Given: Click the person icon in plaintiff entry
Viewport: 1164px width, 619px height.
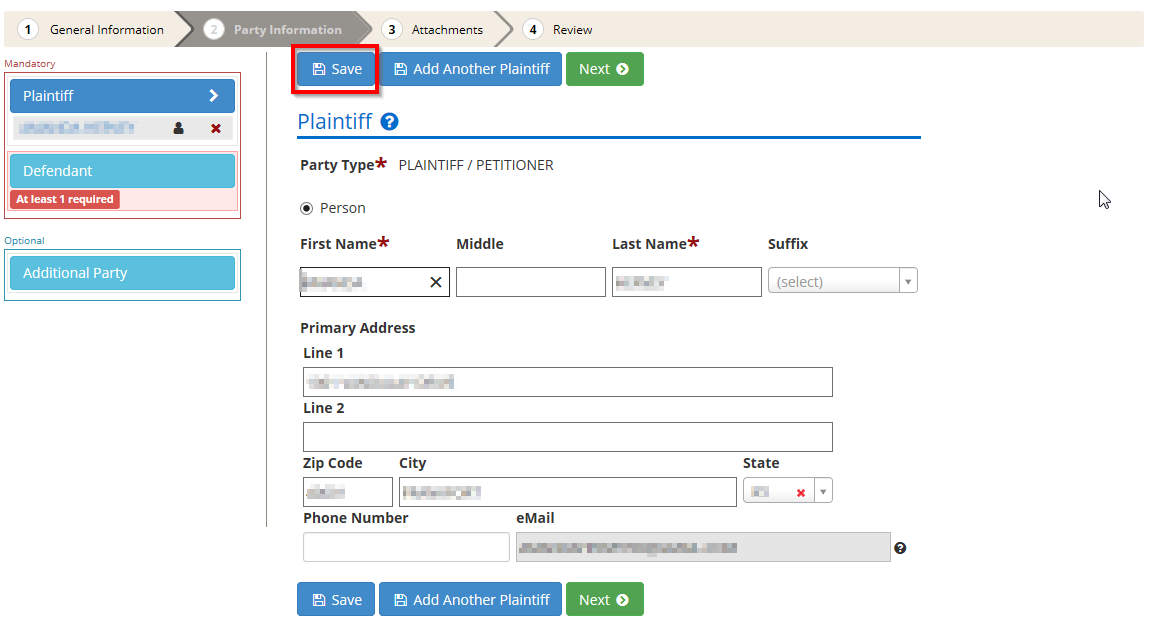Looking at the screenshot, I should [x=179, y=128].
